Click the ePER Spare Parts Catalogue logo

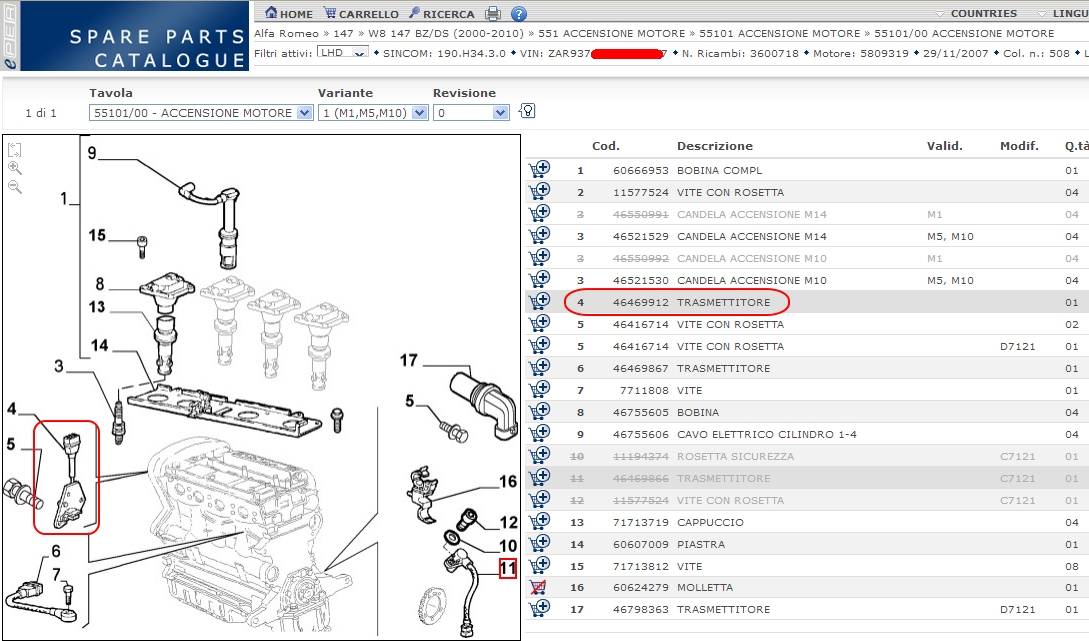pyautogui.click(x=125, y=35)
